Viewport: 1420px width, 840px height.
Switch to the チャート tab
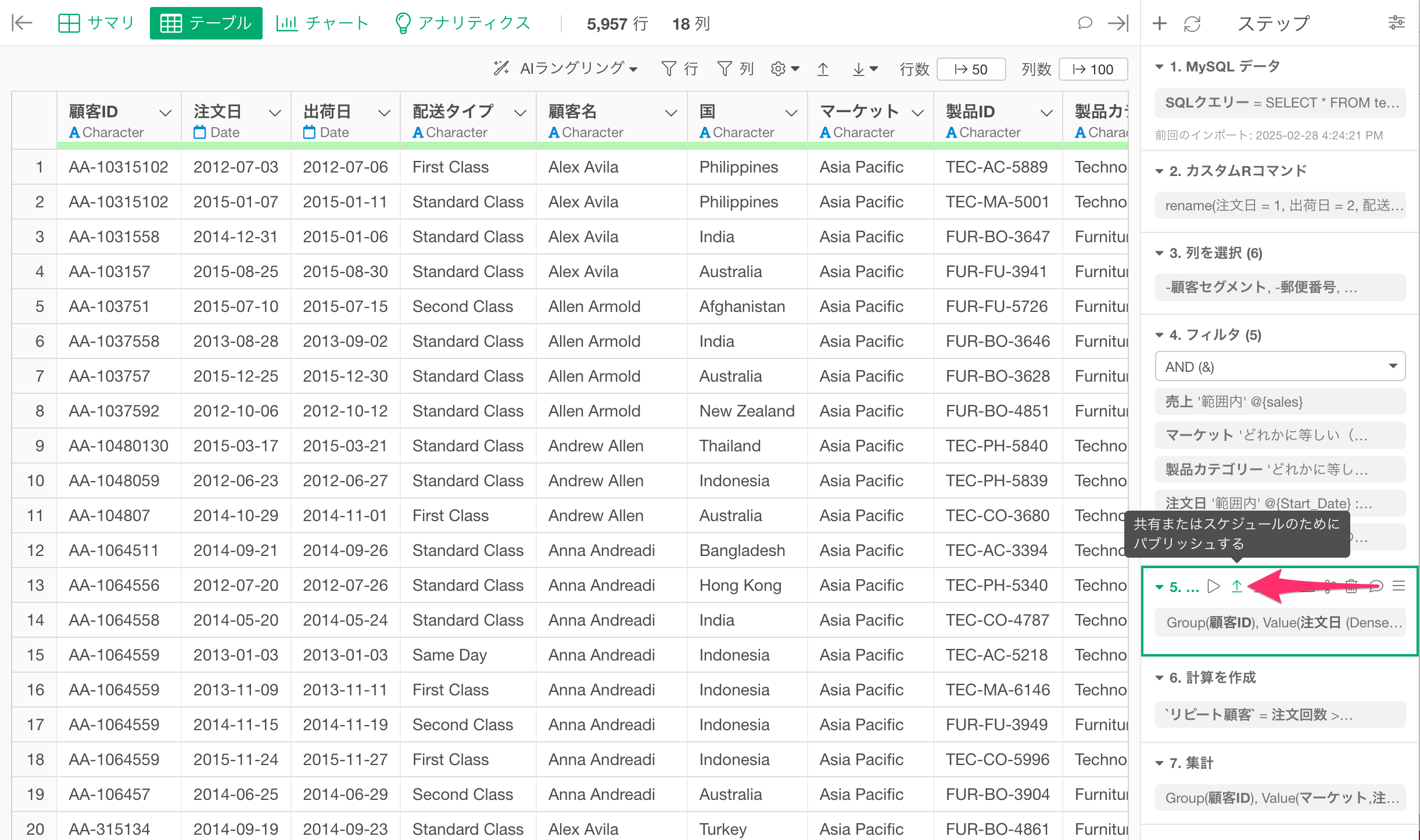tap(322, 23)
